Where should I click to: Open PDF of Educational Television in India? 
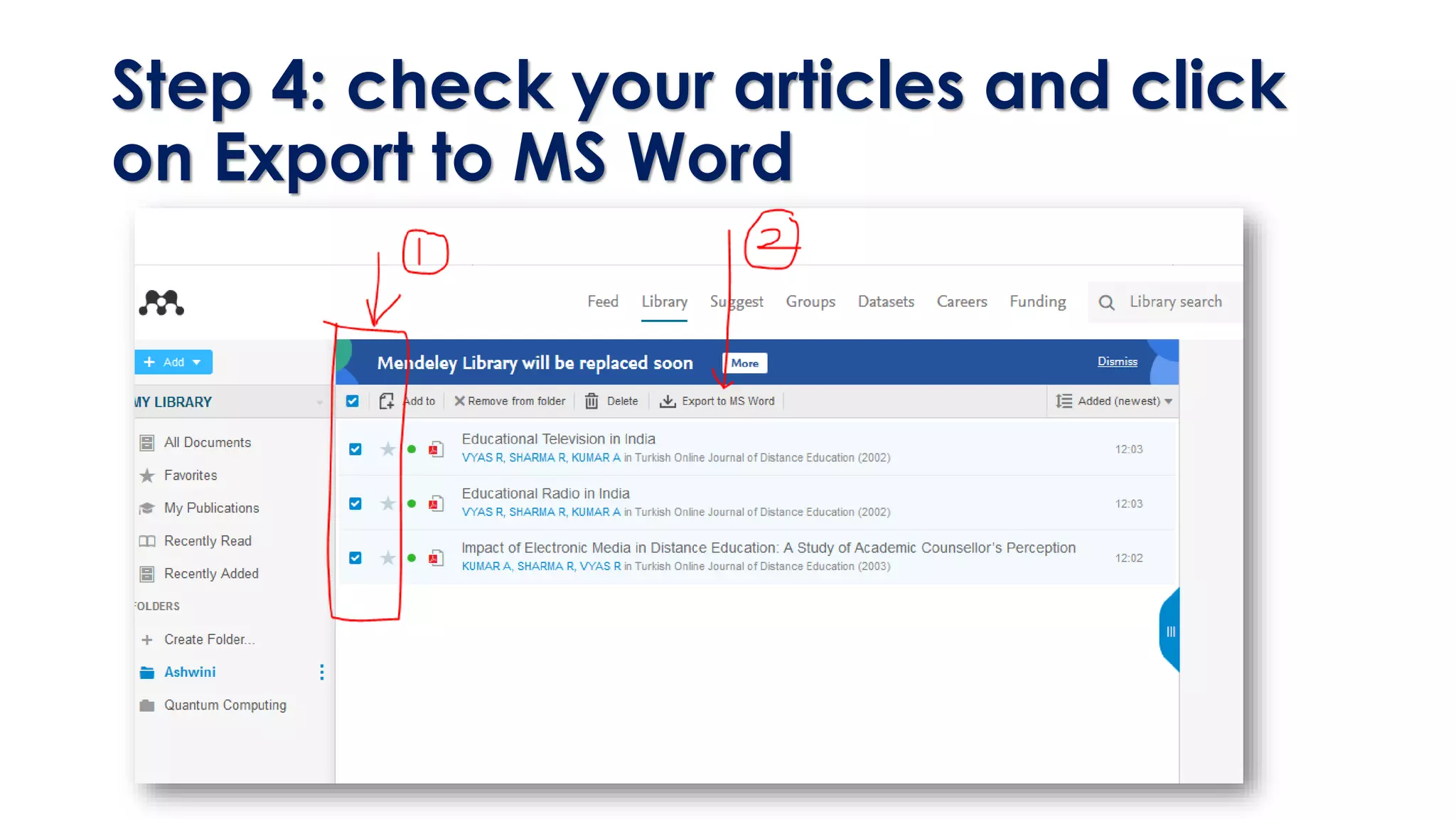tap(436, 449)
